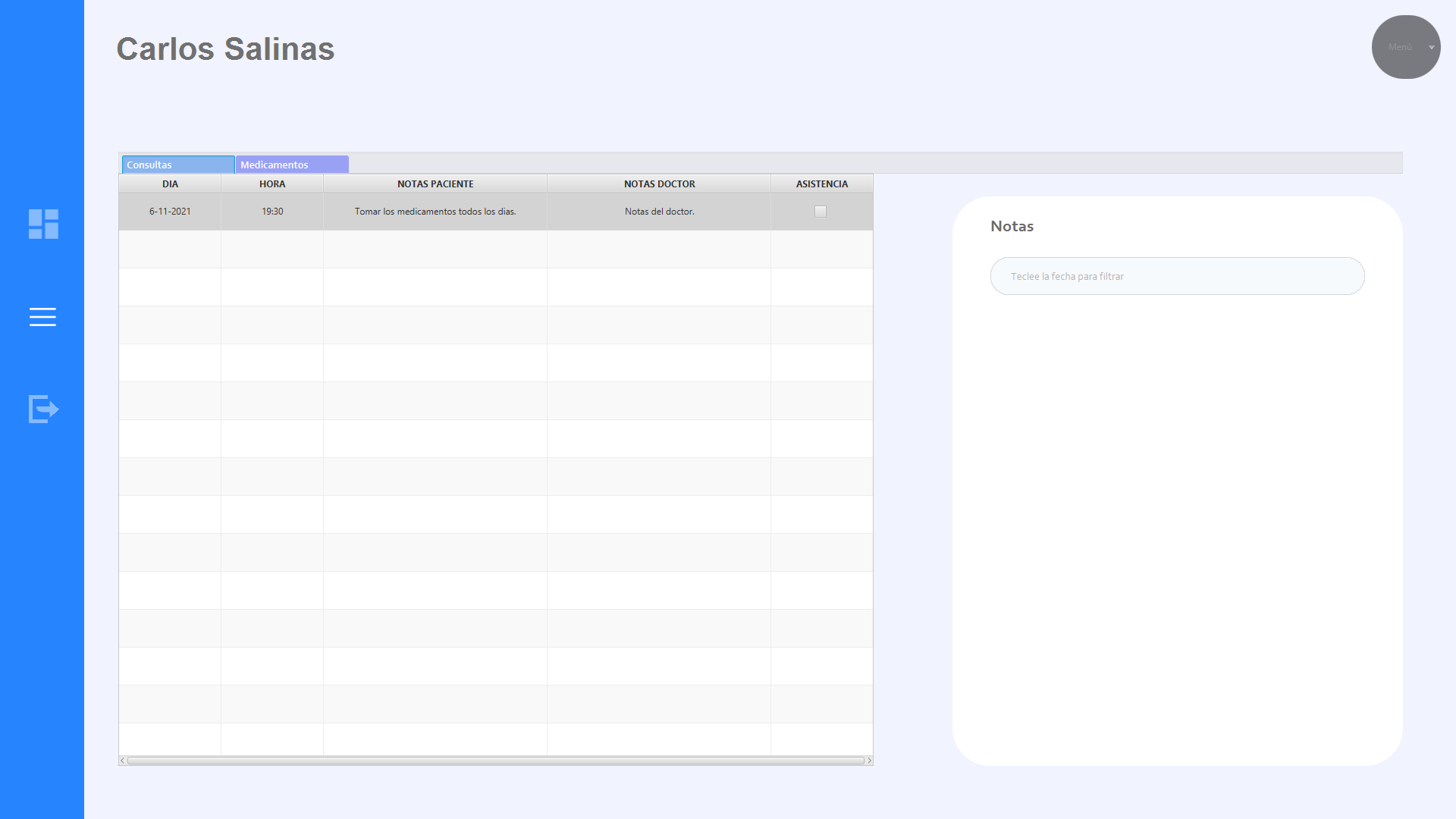Open the dashboard grid icon in sidebar
The image size is (1456, 819).
[x=43, y=224]
